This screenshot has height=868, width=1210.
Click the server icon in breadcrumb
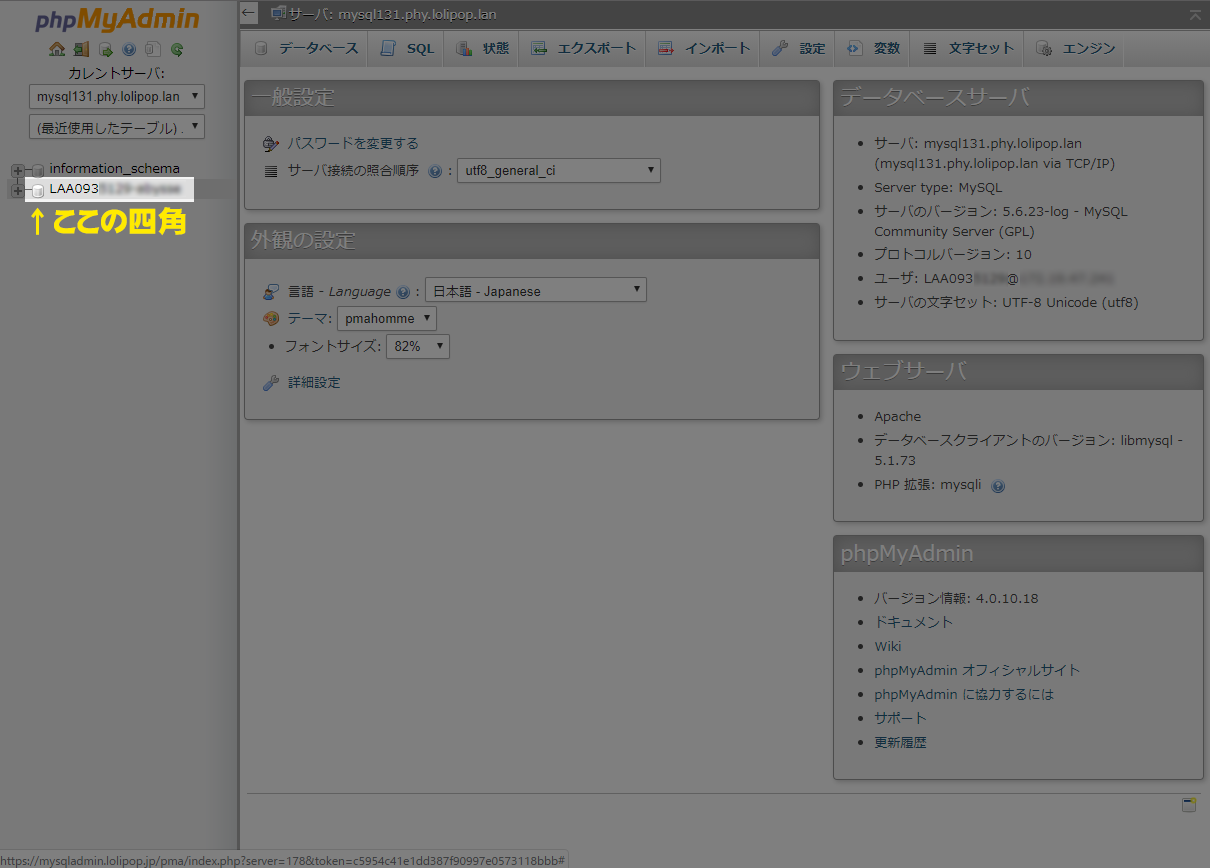[279, 14]
